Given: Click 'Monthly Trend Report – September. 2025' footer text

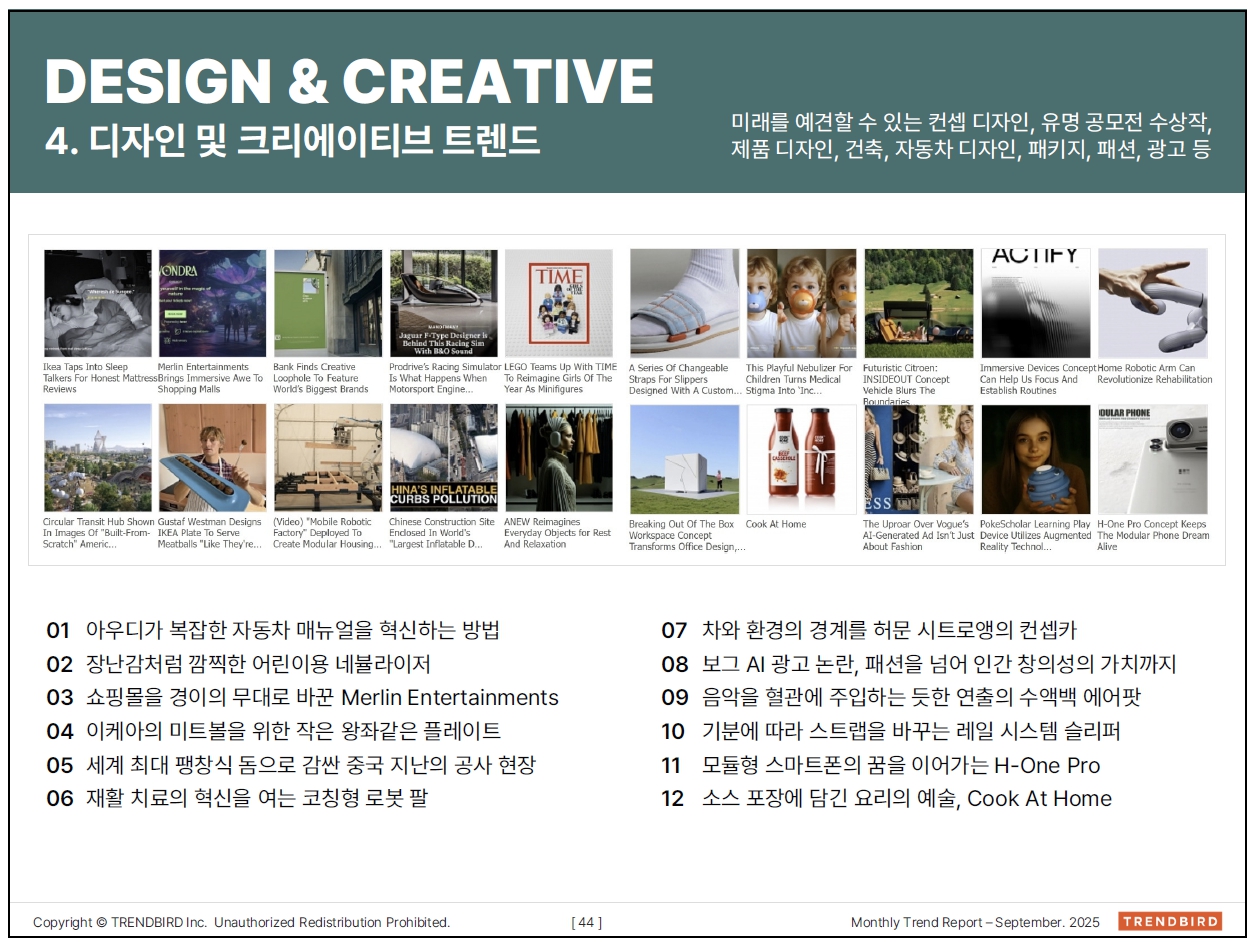Looking at the screenshot, I should (x=975, y=922).
